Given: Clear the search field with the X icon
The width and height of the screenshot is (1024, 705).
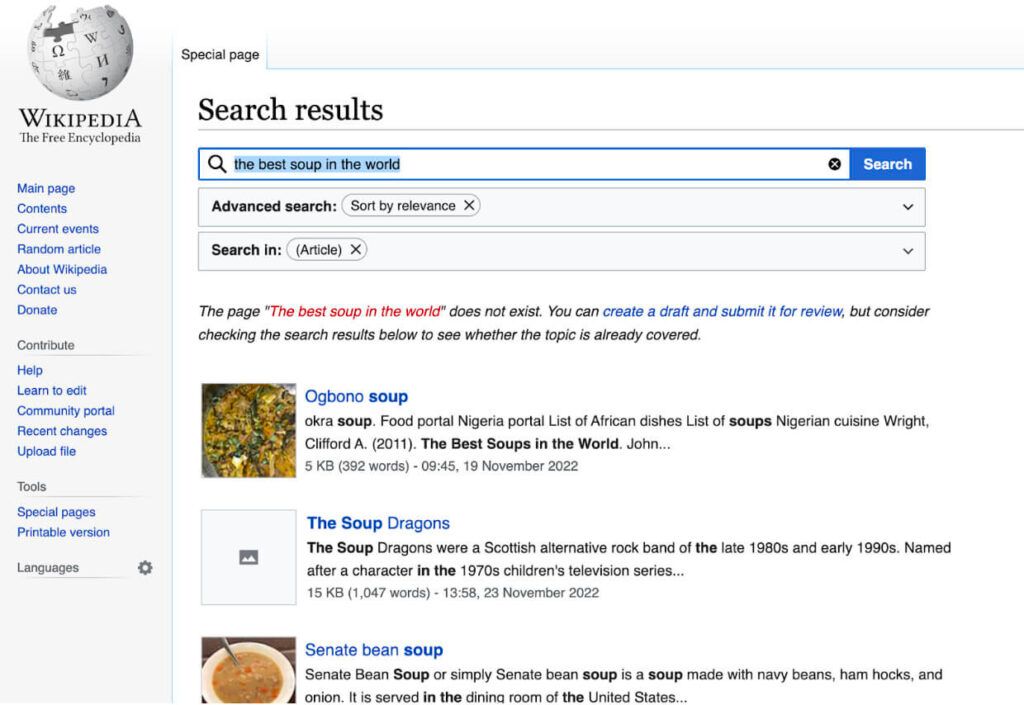Looking at the screenshot, I should (834, 164).
